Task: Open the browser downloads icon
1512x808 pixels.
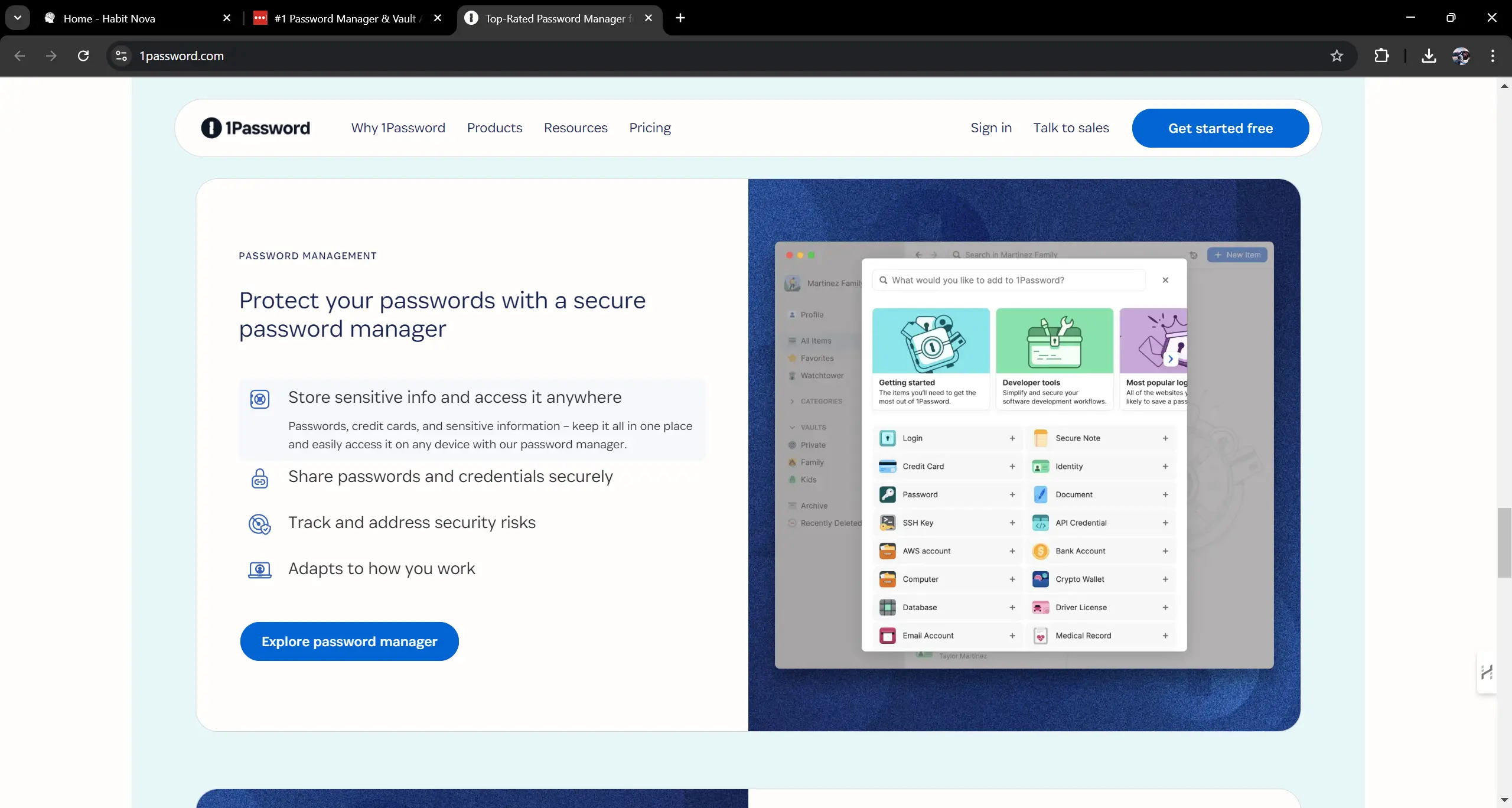Action: click(1429, 56)
